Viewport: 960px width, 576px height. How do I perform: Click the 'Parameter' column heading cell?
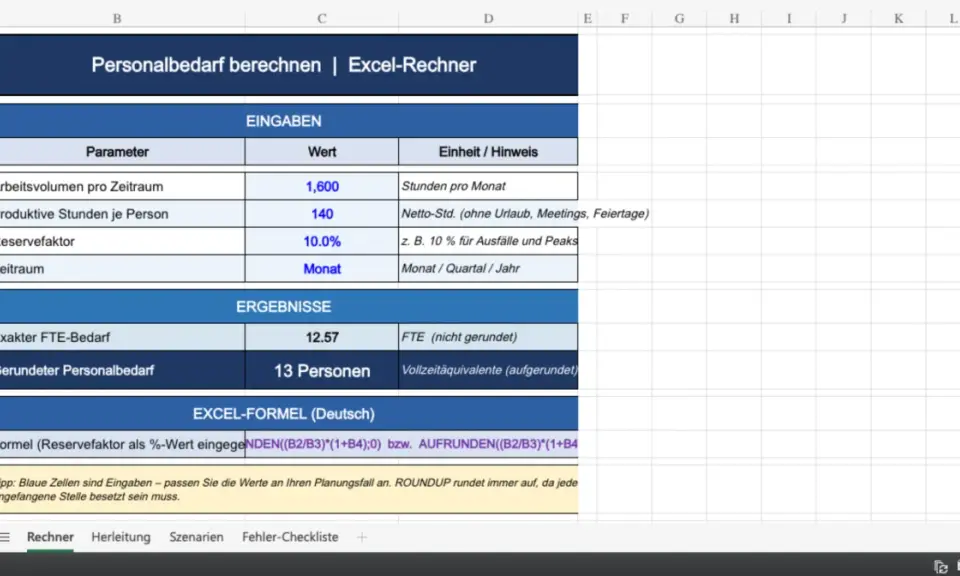coord(122,152)
